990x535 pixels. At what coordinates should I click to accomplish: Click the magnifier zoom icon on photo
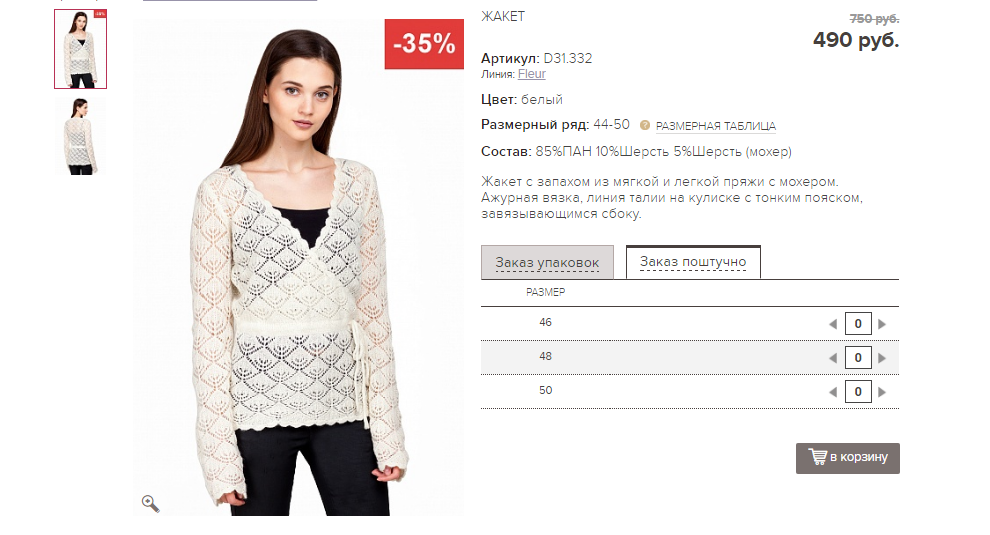click(x=150, y=503)
